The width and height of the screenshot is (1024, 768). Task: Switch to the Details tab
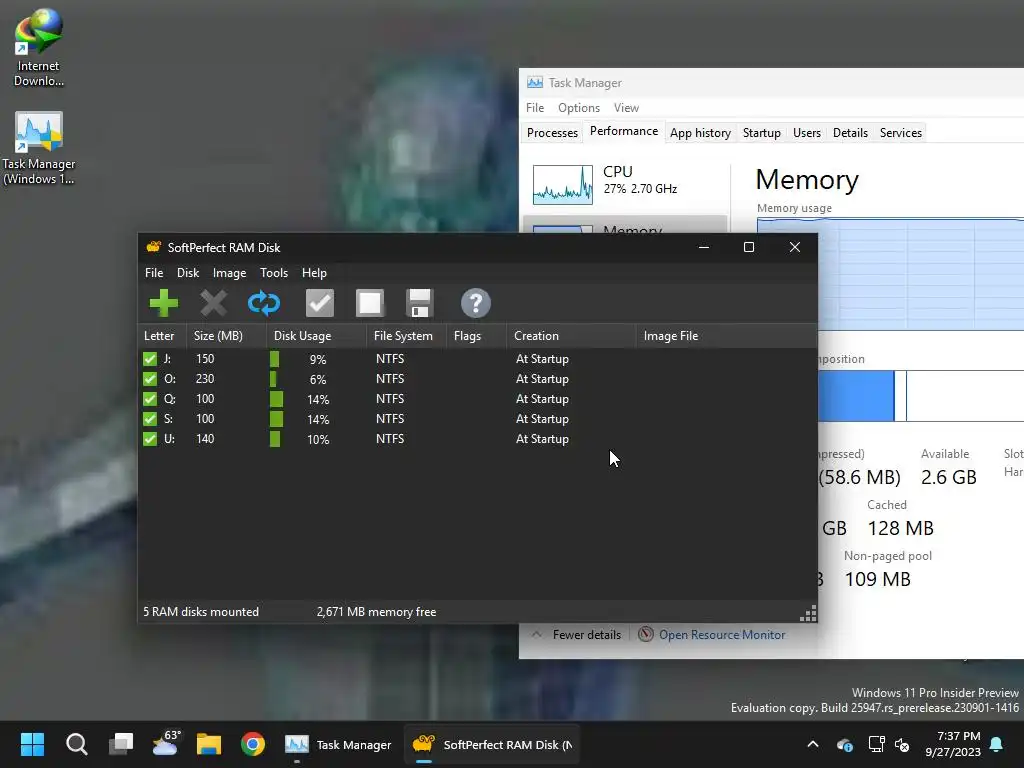click(850, 133)
